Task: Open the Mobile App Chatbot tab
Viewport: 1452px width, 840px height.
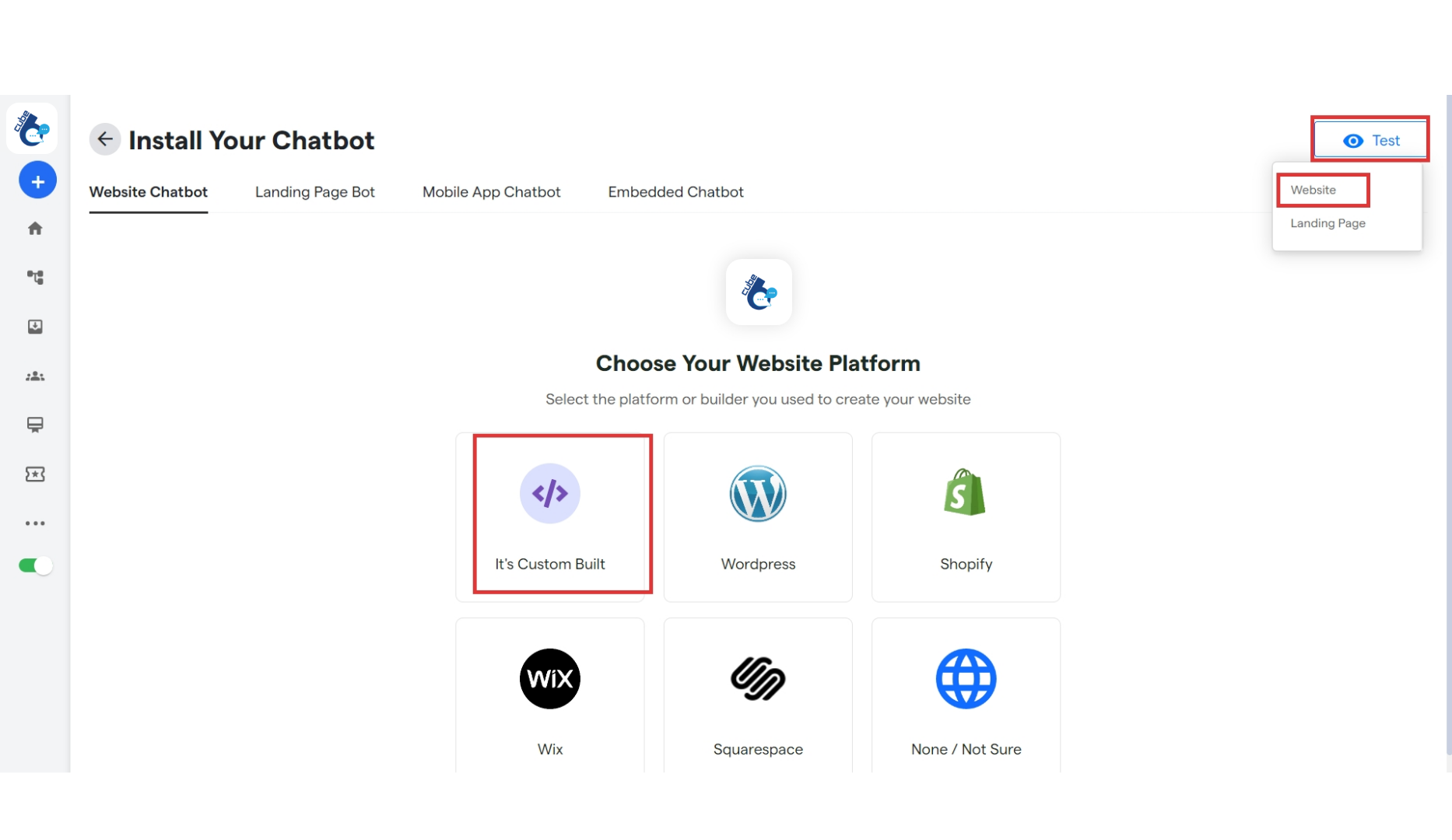Action: pyautogui.click(x=491, y=192)
